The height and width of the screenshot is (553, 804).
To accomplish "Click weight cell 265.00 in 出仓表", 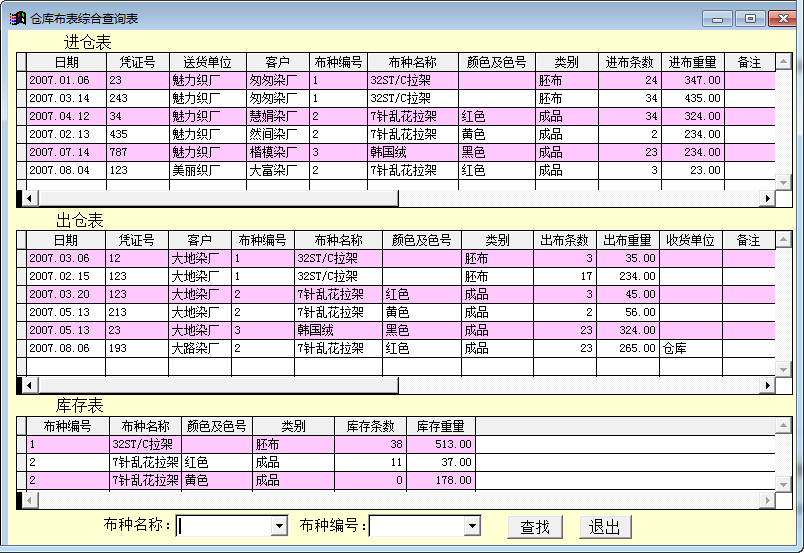I will click(x=628, y=348).
